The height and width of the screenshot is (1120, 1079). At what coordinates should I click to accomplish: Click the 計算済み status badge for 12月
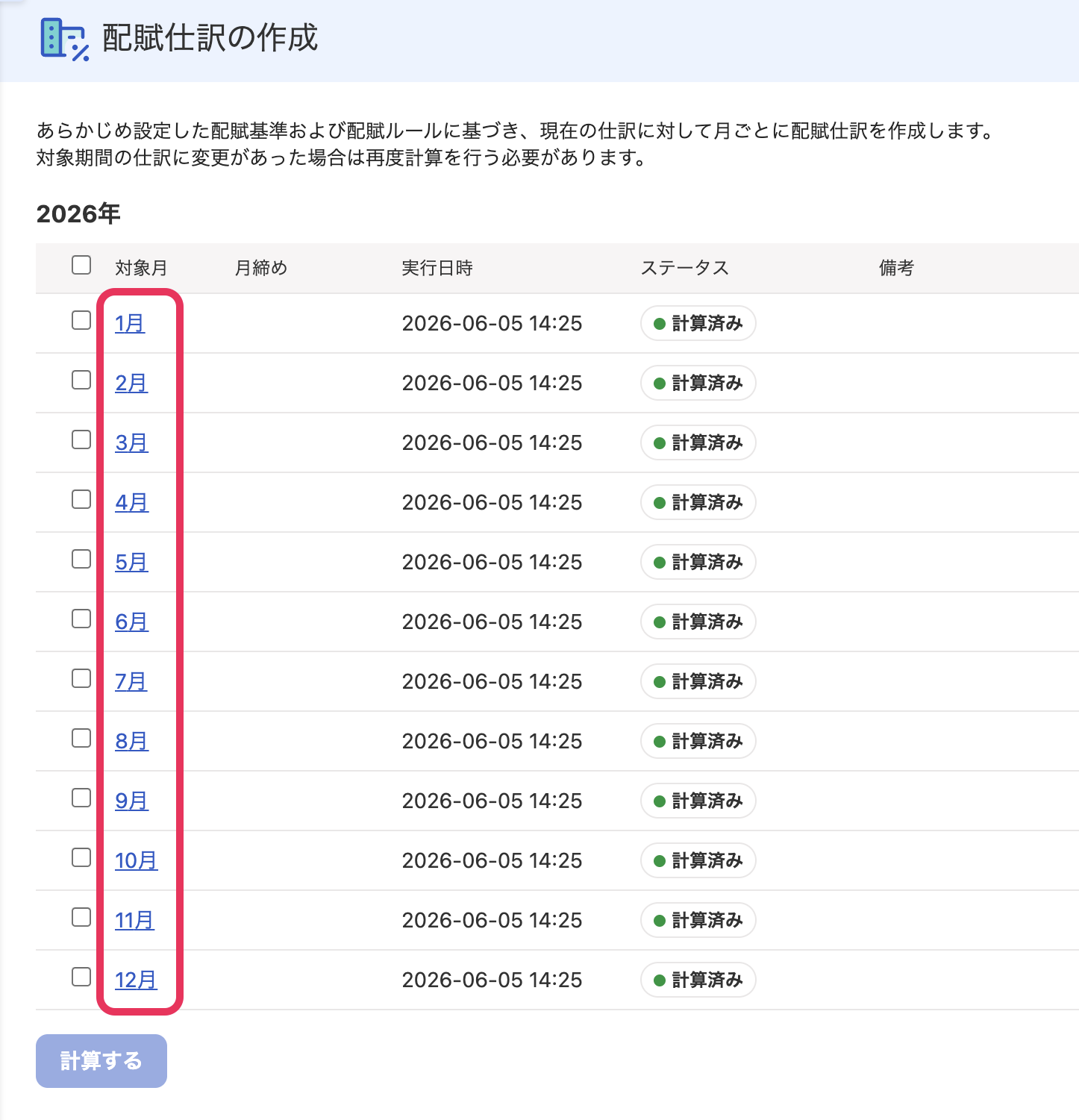698,980
